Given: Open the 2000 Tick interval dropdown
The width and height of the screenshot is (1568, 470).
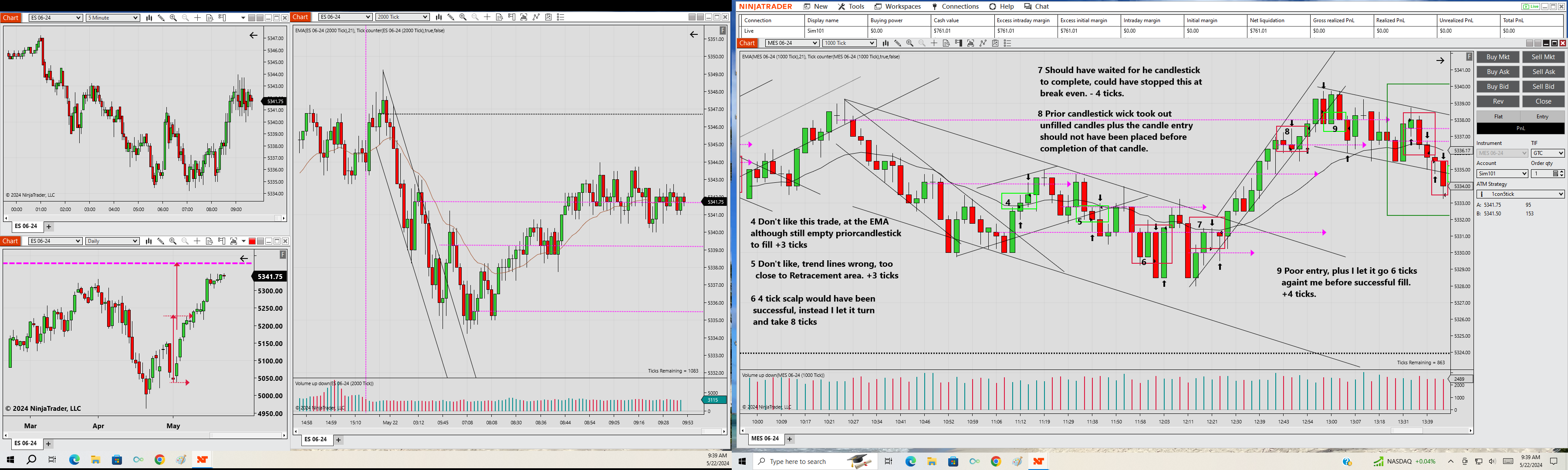Looking at the screenshot, I should [x=402, y=17].
